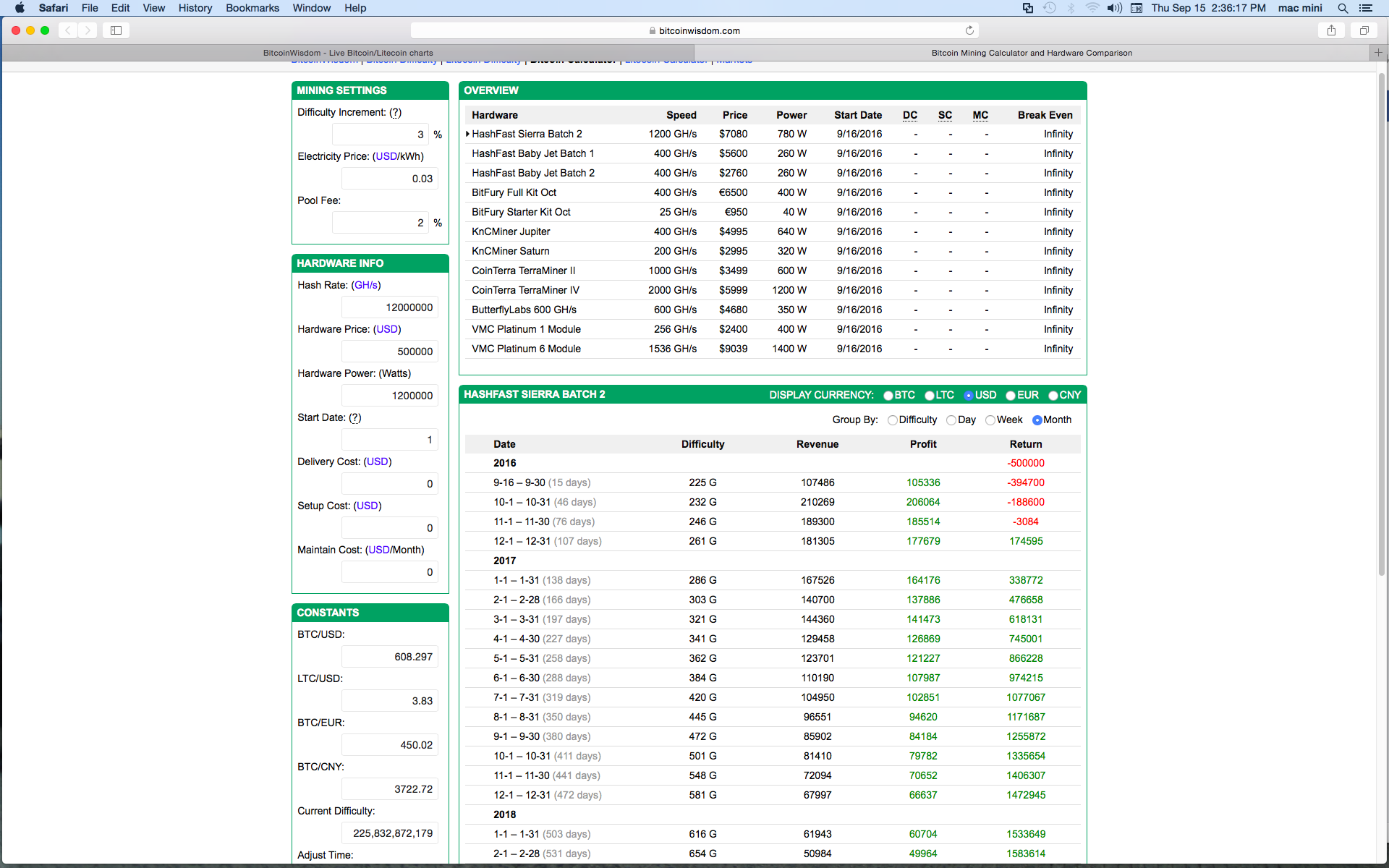The height and width of the screenshot is (868, 1389).
Task: Open the Start Date help (?) link
Action: [x=354, y=417]
